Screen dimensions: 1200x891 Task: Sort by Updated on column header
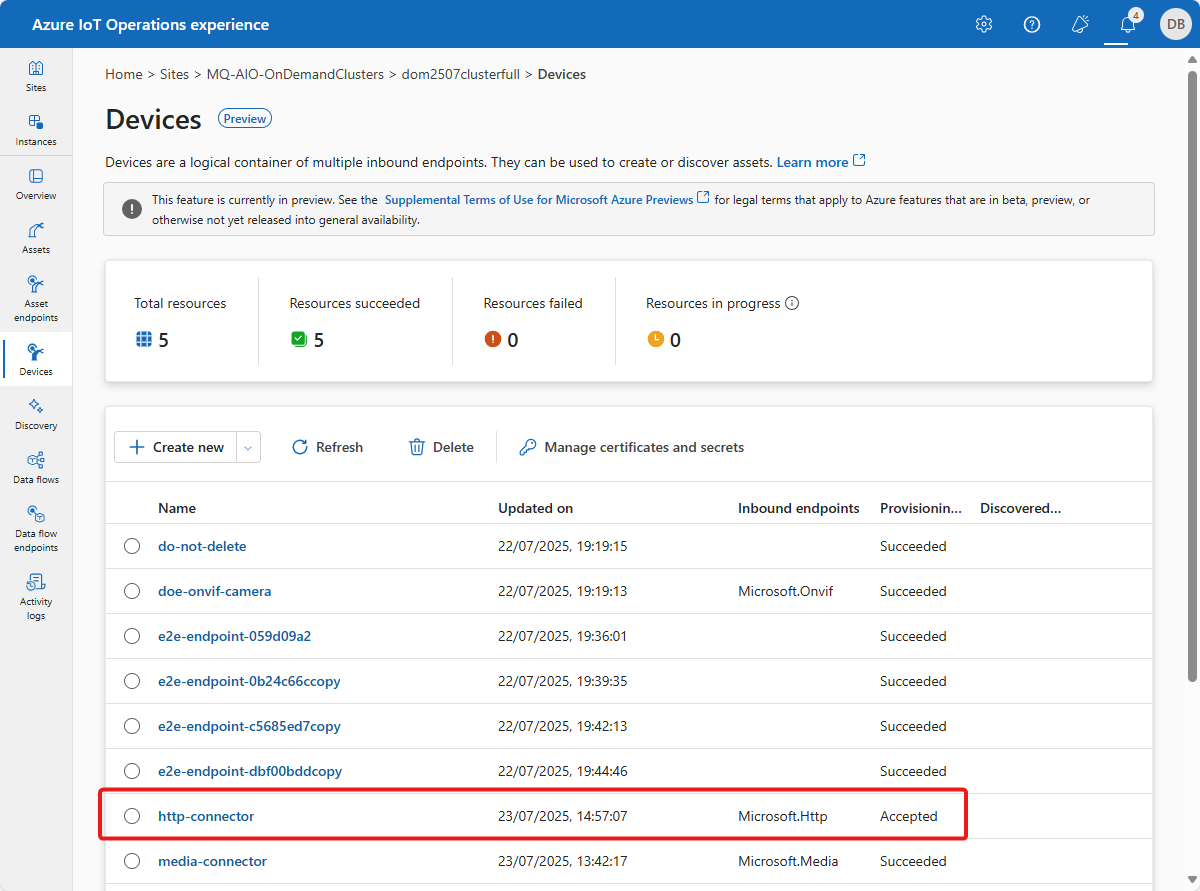(536, 508)
